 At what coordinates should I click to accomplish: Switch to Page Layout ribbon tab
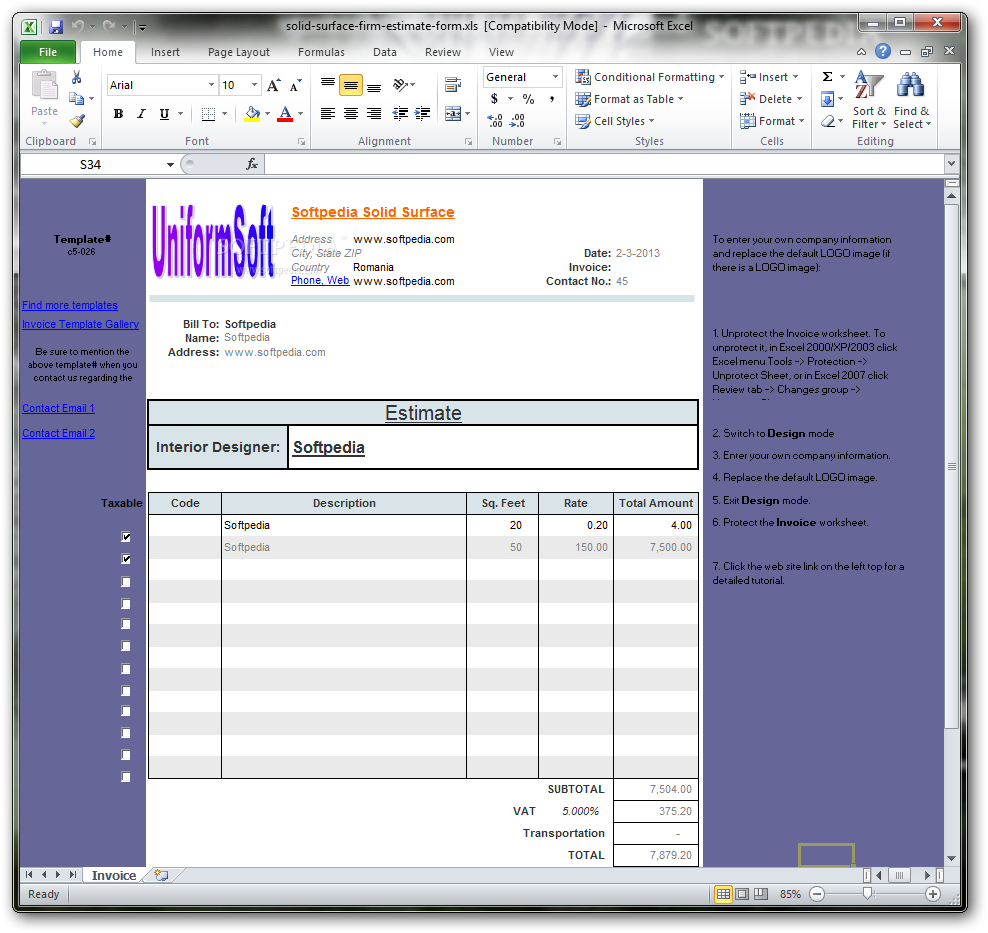(x=239, y=52)
